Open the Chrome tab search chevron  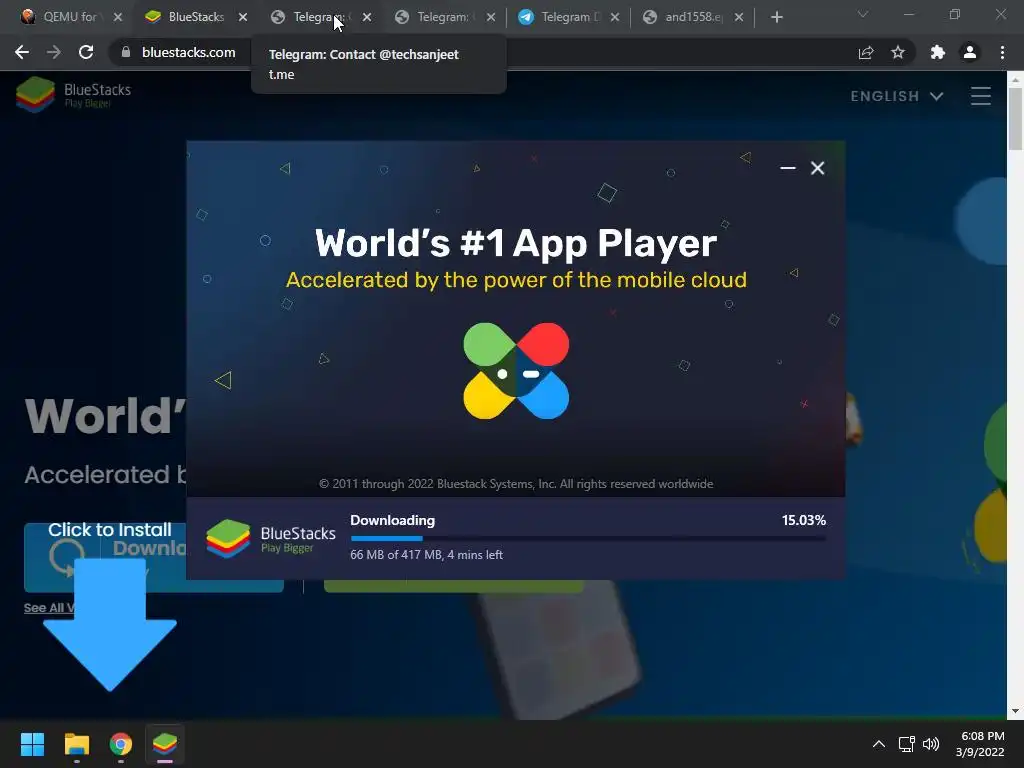pyautogui.click(x=863, y=14)
